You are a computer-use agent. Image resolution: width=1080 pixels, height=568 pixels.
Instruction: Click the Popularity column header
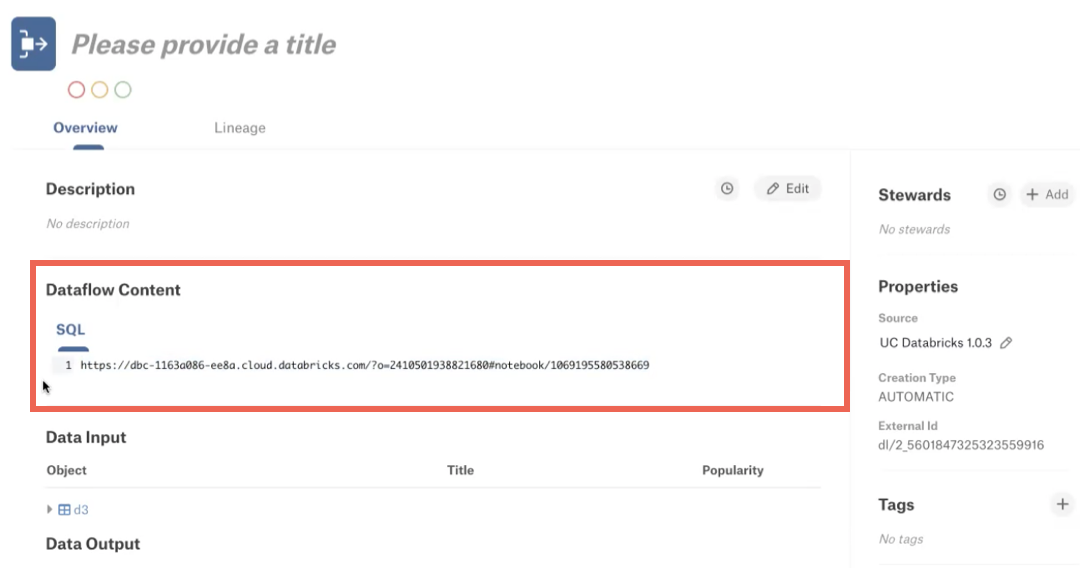coord(733,470)
